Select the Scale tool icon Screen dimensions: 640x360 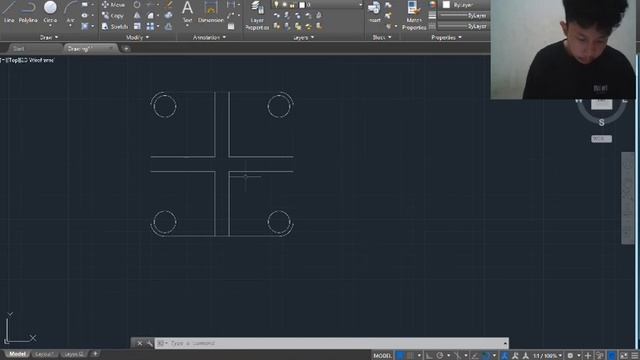point(137,27)
